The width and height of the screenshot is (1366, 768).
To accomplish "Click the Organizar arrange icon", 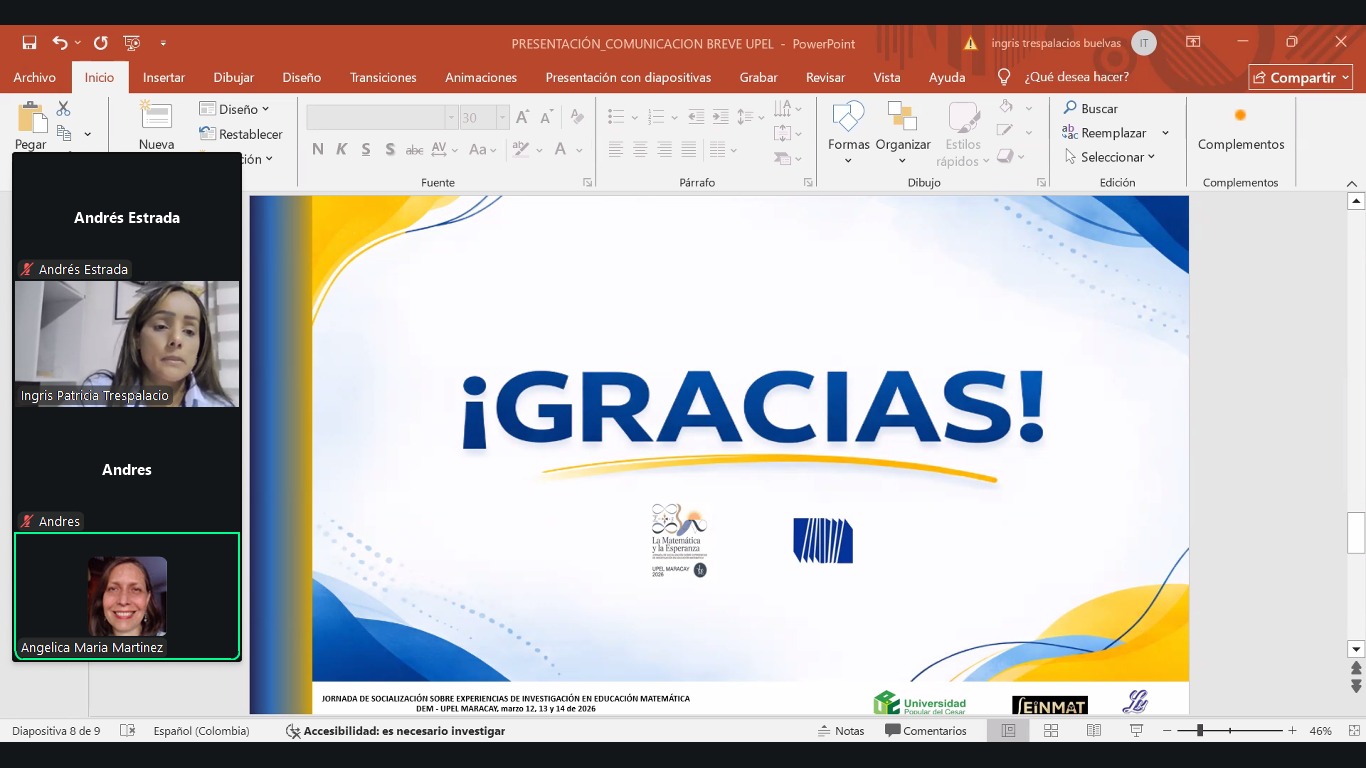I will [x=902, y=128].
